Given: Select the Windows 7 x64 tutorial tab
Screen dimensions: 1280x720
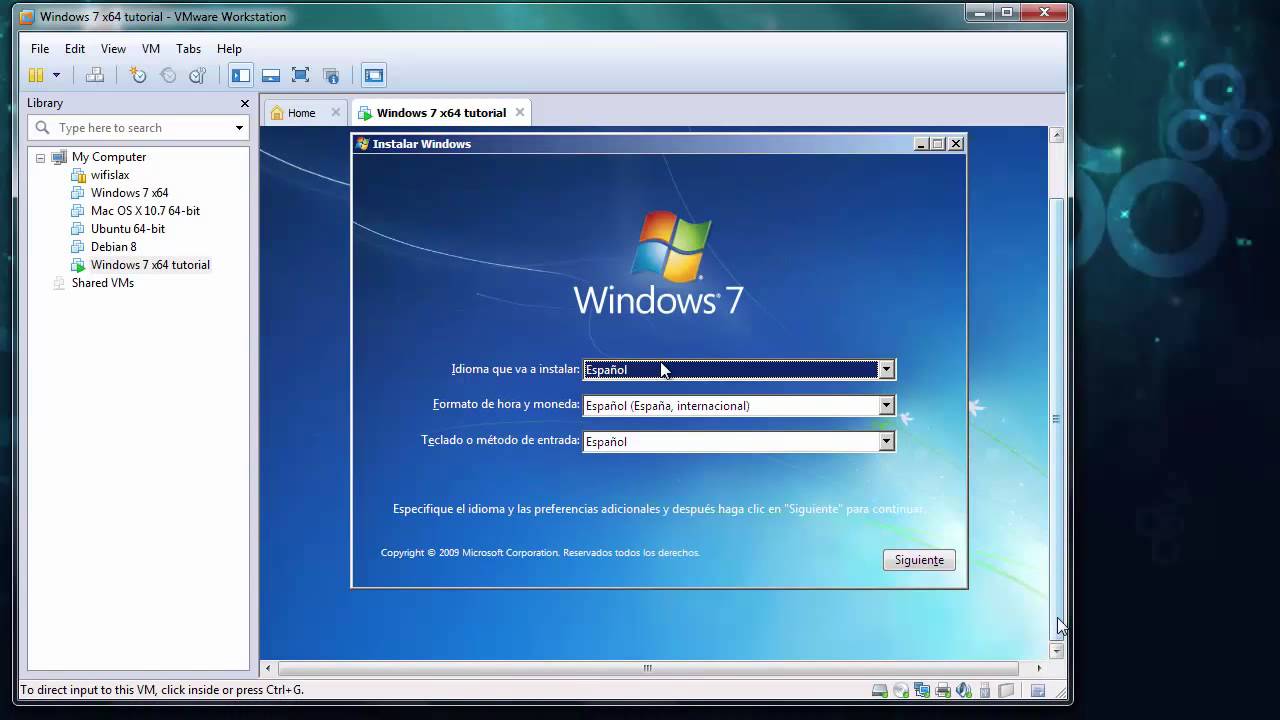Looking at the screenshot, I should [441, 113].
